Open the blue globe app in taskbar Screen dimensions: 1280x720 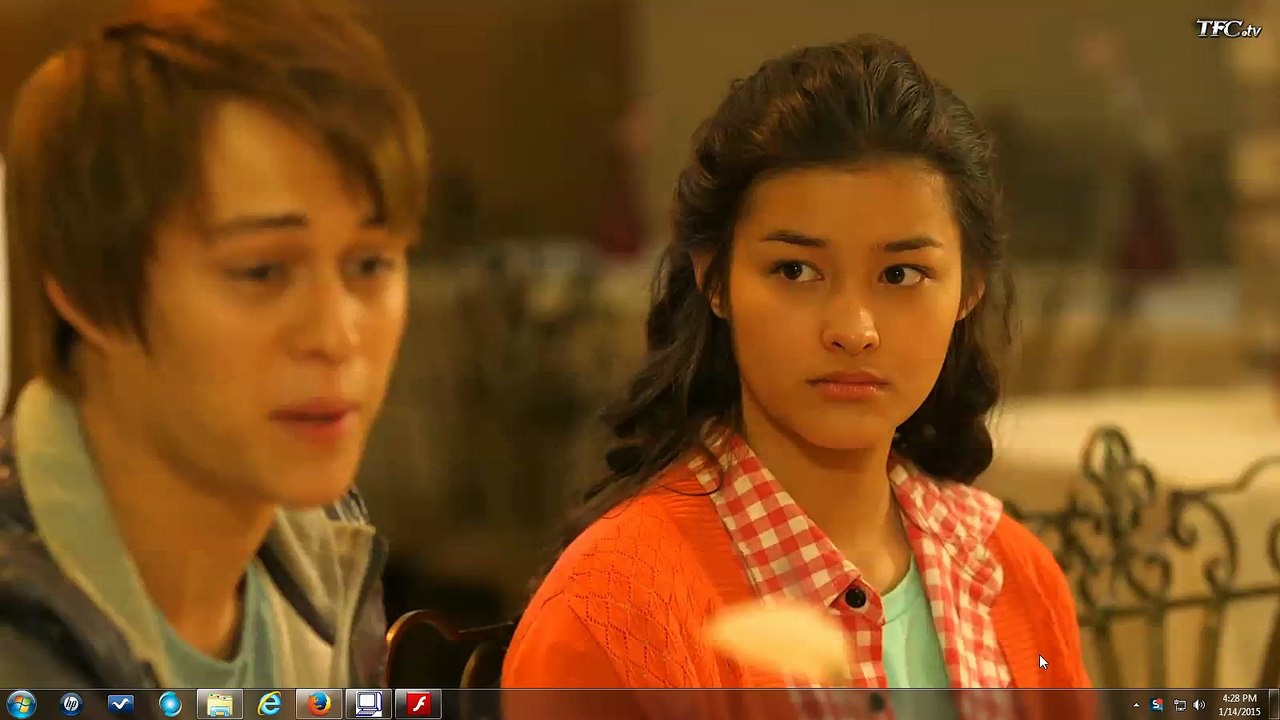(x=170, y=704)
